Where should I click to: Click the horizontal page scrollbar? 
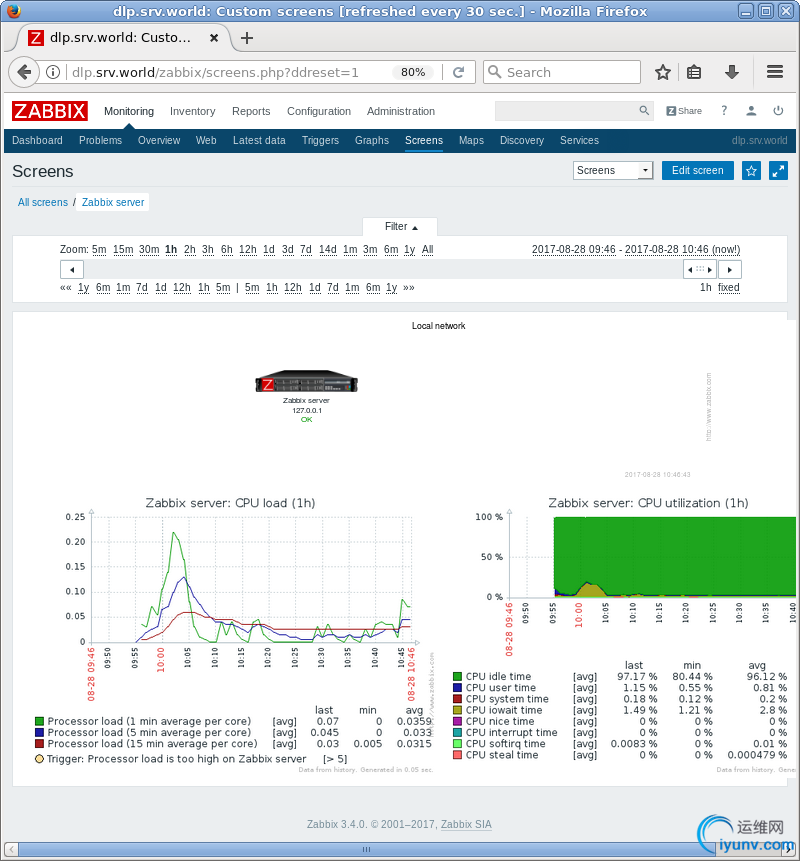(366, 849)
